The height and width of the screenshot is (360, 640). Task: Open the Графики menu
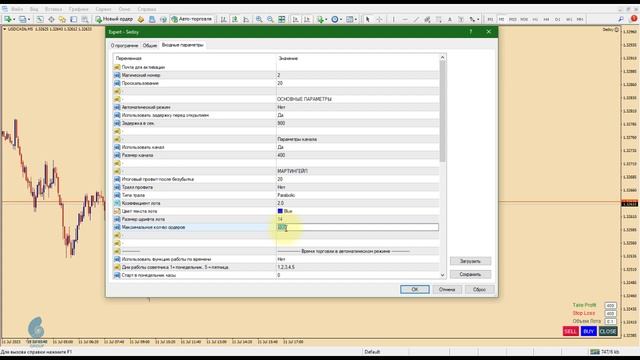(x=78, y=9)
